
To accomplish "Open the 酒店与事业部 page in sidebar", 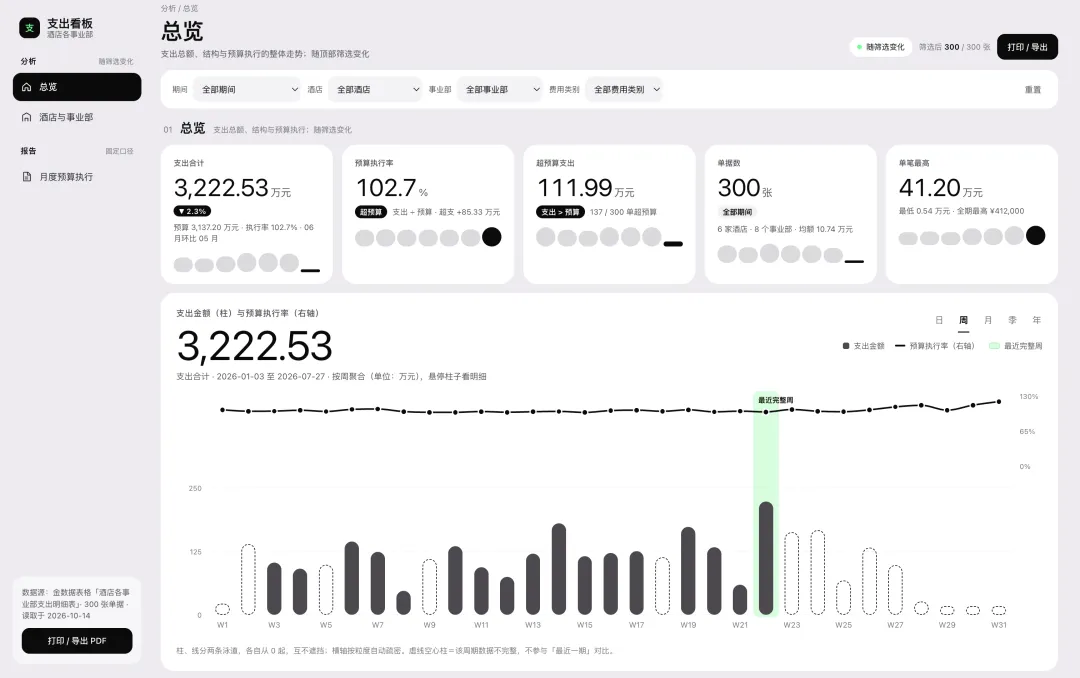I will tap(77, 117).
